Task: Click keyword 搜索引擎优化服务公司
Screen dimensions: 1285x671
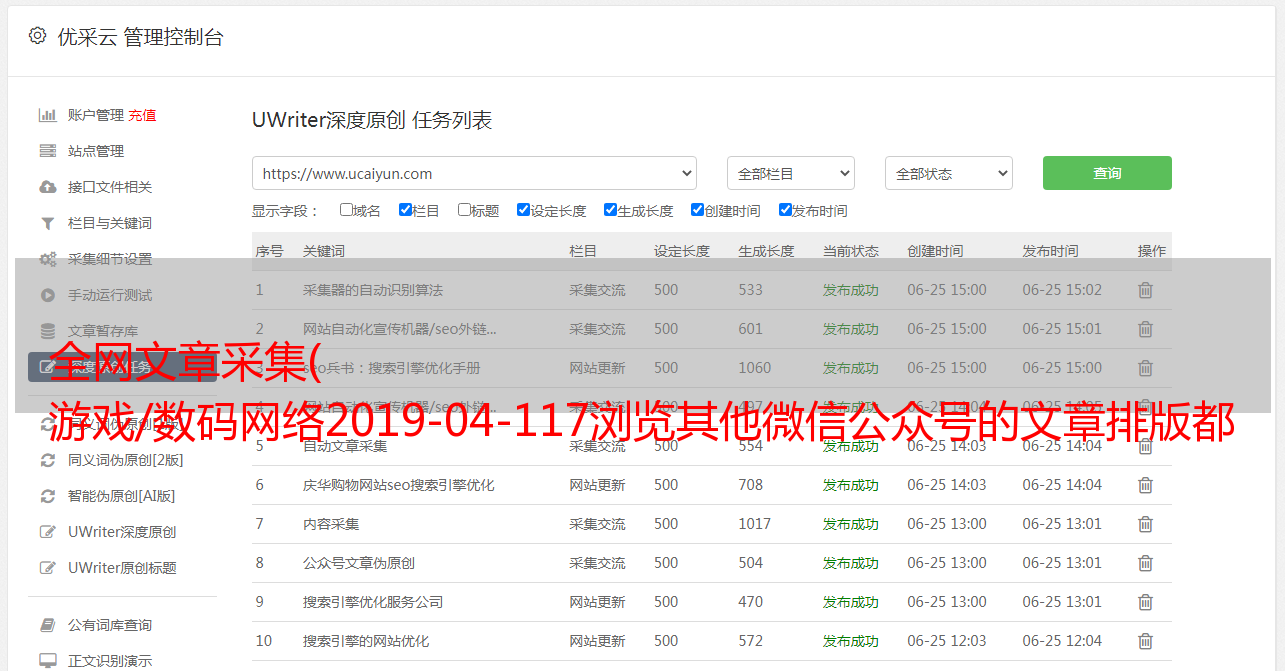Action: [373, 602]
